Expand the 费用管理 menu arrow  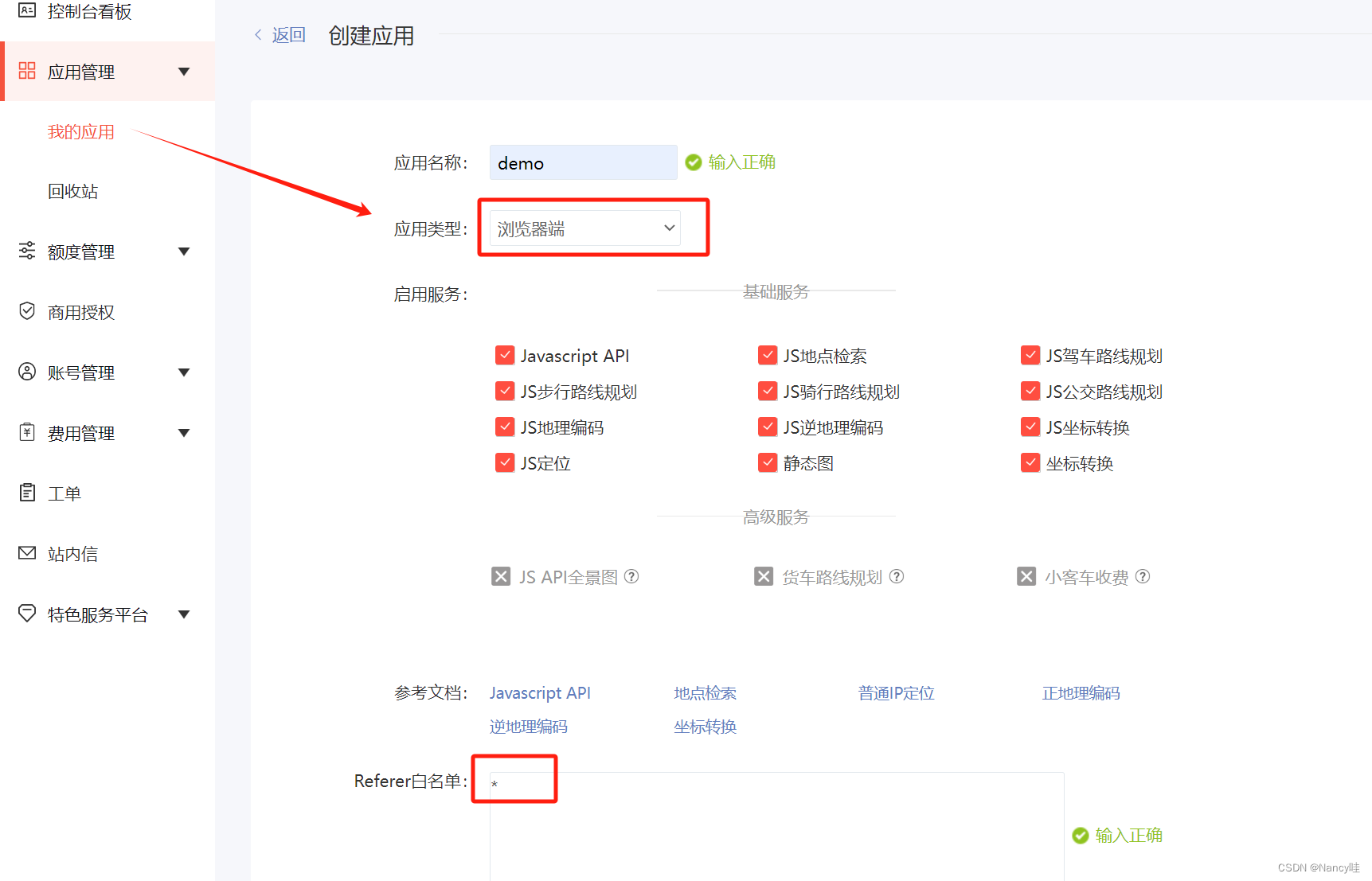pyautogui.click(x=184, y=433)
